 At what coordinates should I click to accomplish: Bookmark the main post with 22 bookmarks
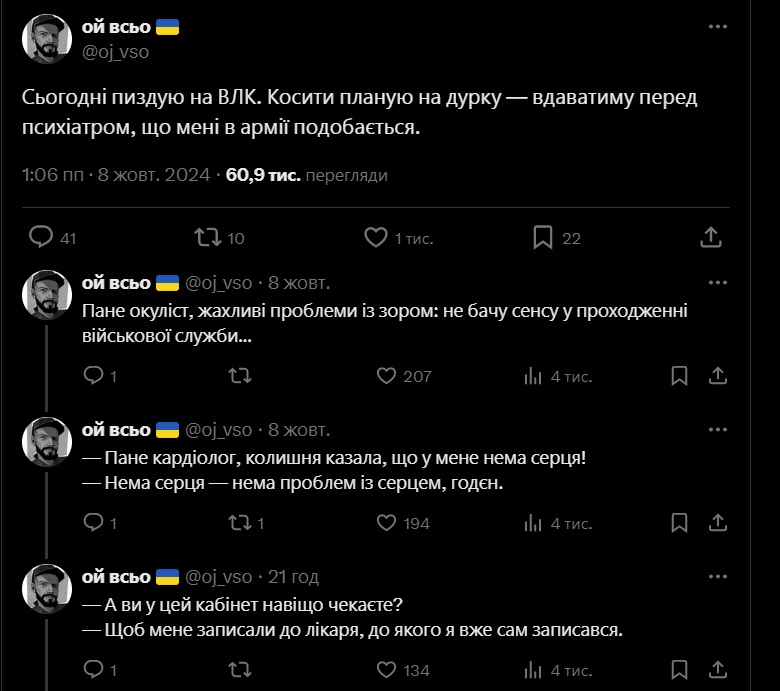tap(543, 238)
